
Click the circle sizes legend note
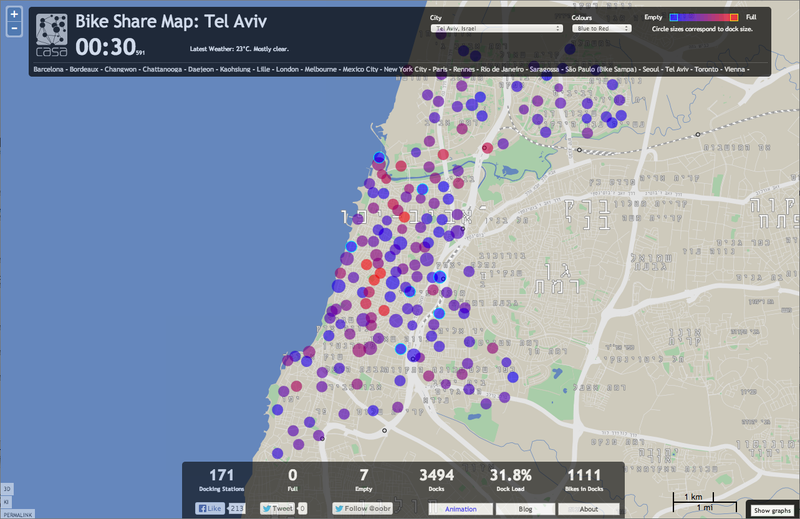click(702, 29)
